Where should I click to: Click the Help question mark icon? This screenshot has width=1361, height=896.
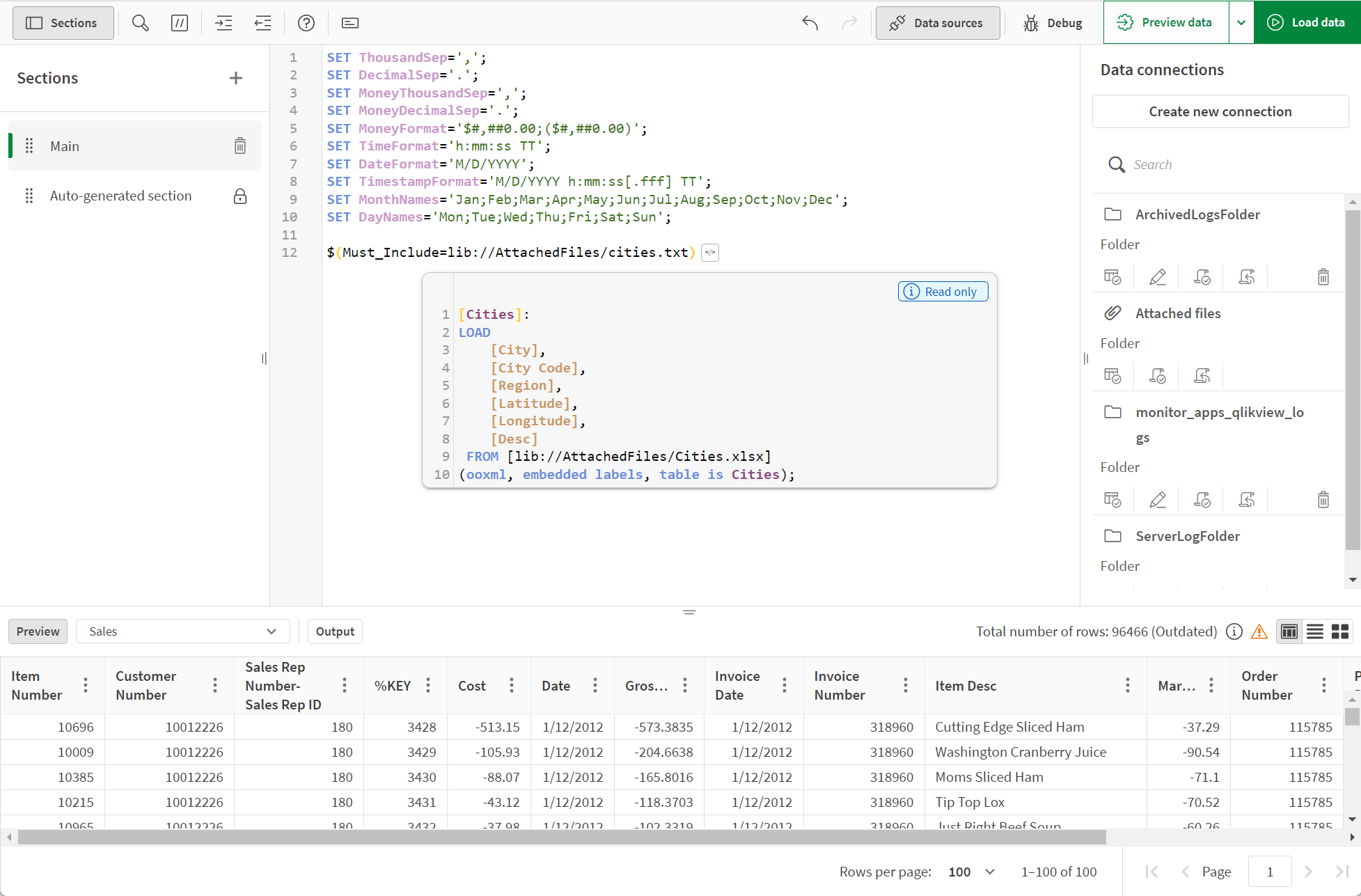306,22
